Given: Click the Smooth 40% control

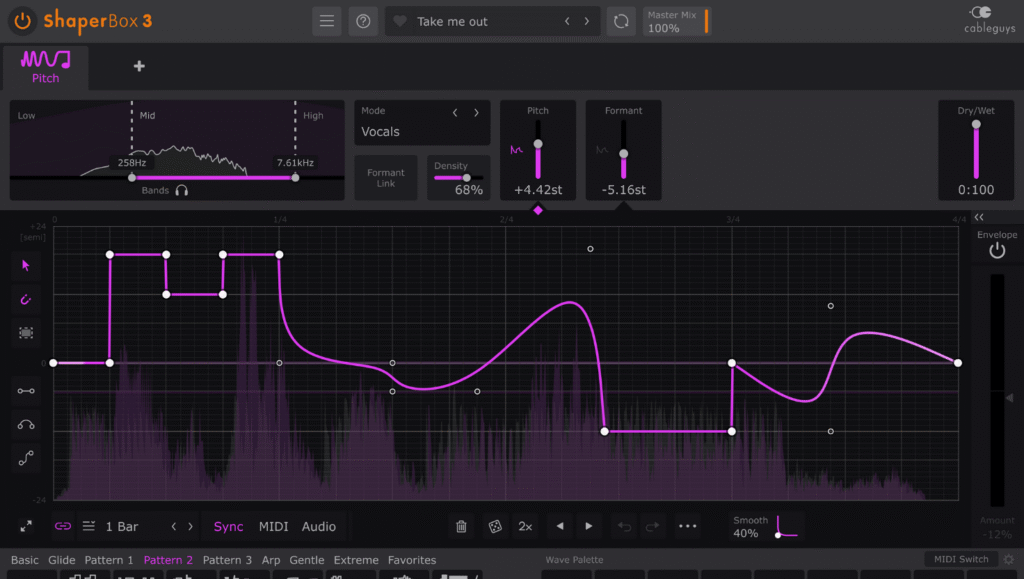Looking at the screenshot, I should 765,527.
